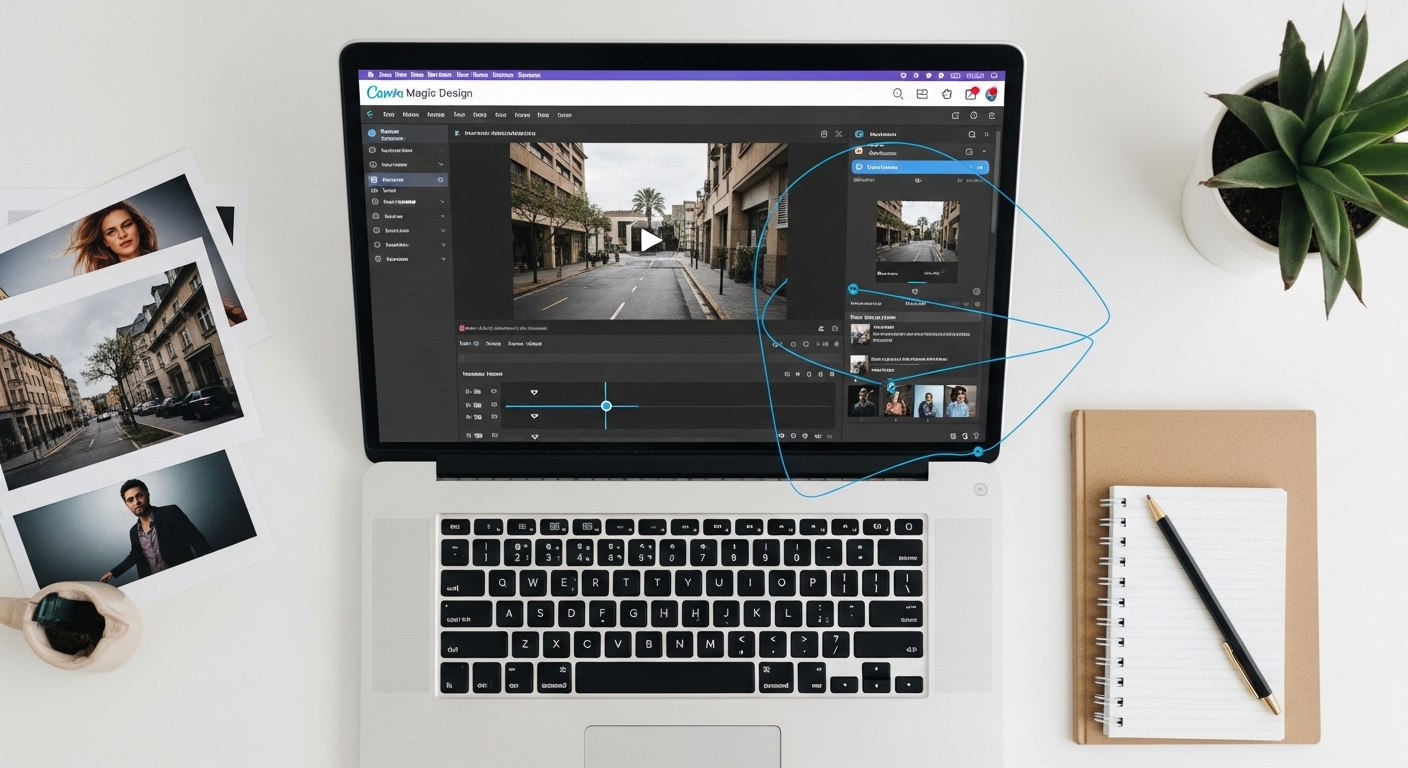
Task: Enable the round toggle left of the bottom track
Action: pyautogui.click(x=494, y=436)
